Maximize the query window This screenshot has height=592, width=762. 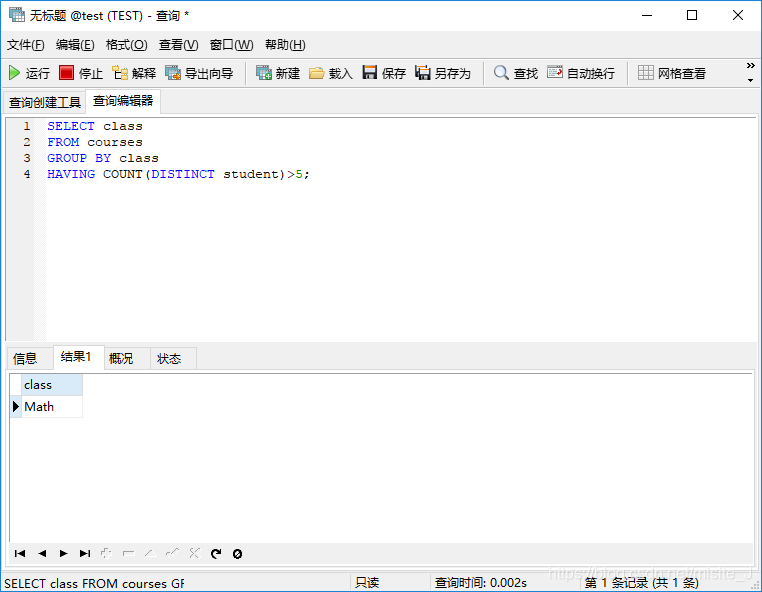pyautogui.click(x=692, y=16)
